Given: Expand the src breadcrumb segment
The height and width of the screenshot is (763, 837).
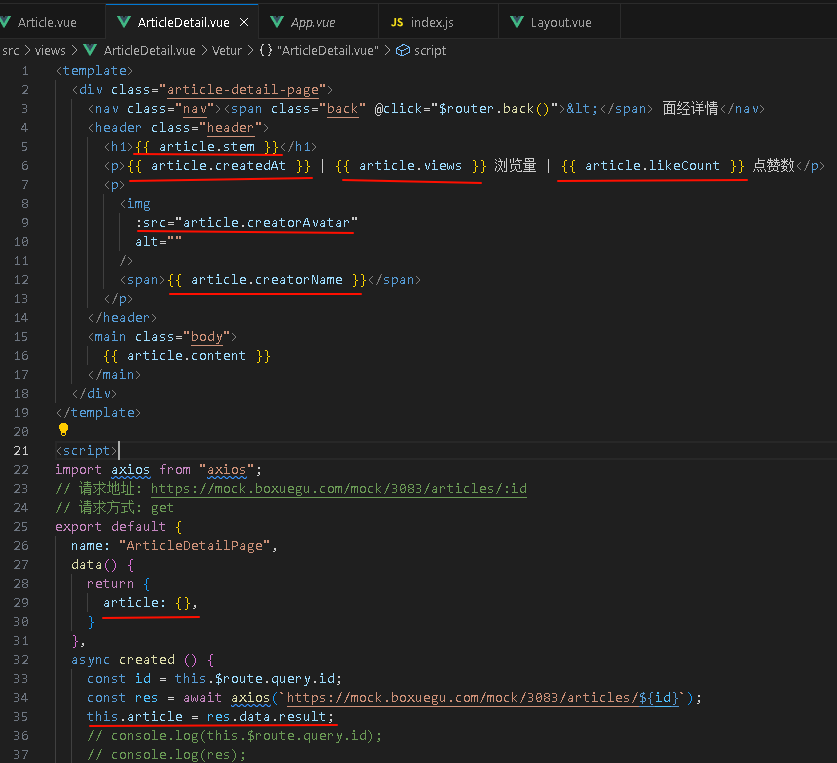Looking at the screenshot, I should [x=11, y=50].
